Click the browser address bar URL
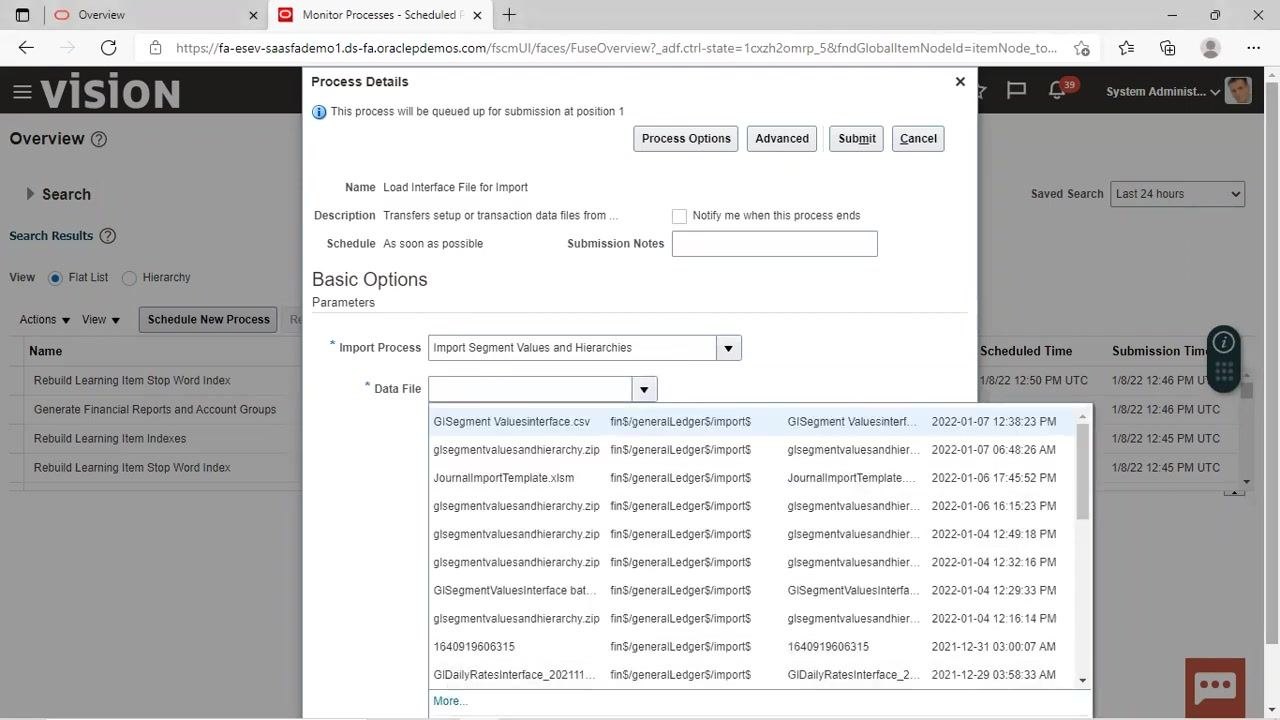Screen dimensions: 1280x720 click(x=616, y=48)
